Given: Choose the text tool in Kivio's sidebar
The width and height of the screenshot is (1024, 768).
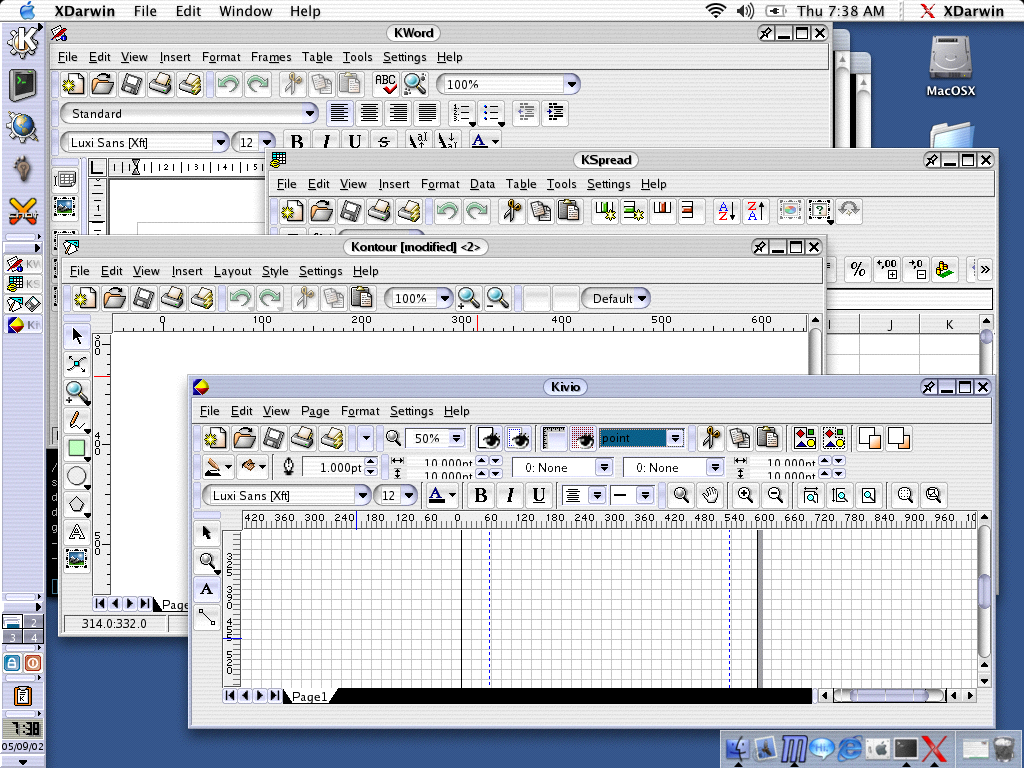Looking at the screenshot, I should (x=207, y=588).
